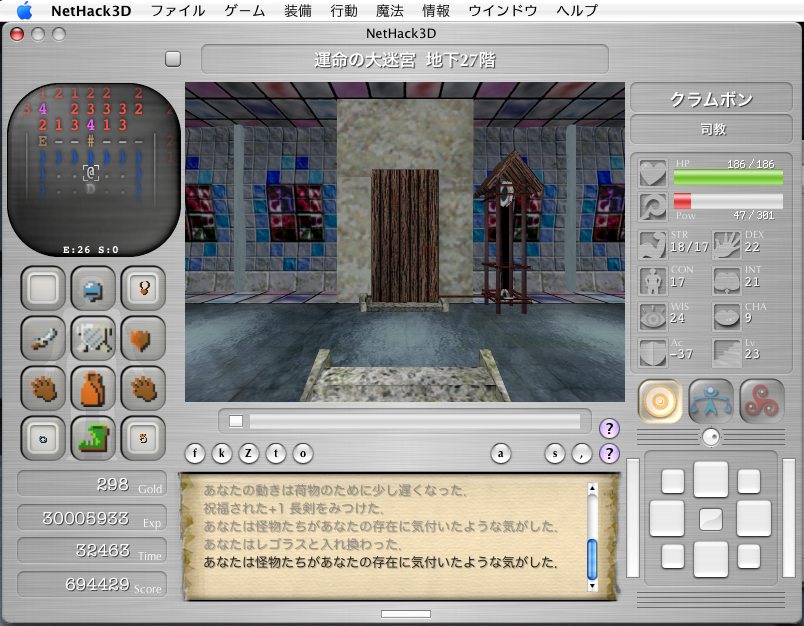Move east with the right direction pad button

(754, 519)
